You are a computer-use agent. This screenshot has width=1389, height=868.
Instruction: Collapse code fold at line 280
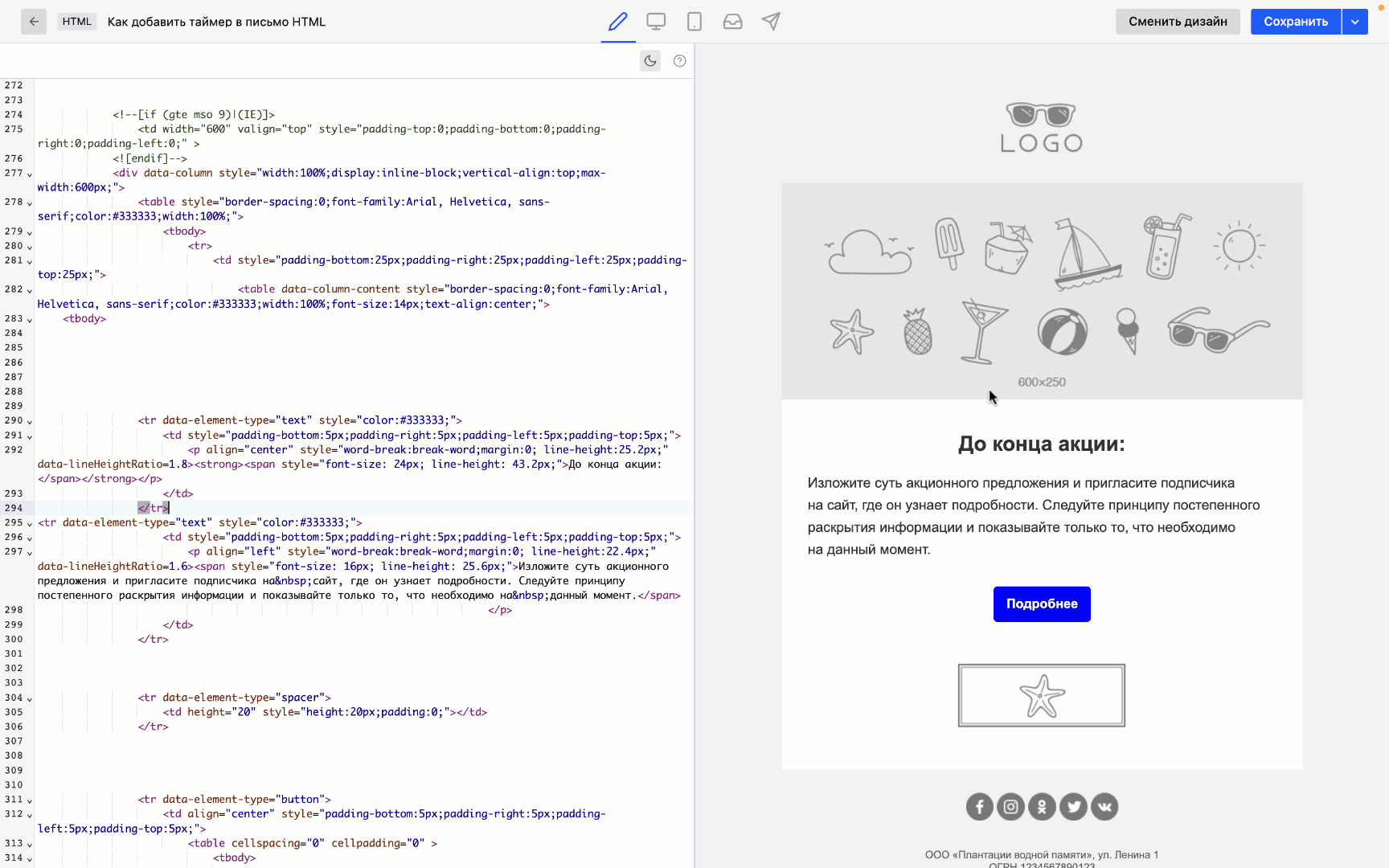tap(30, 247)
